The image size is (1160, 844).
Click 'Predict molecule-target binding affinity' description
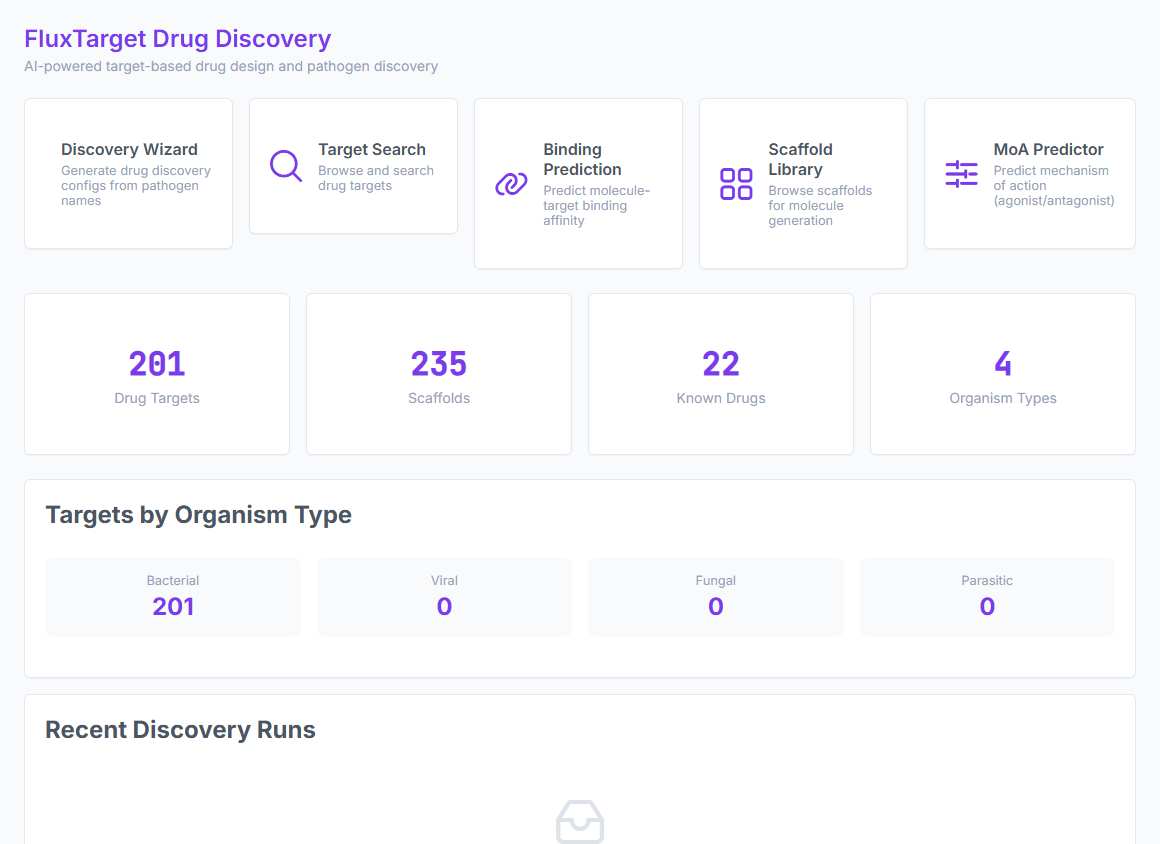[x=596, y=206]
